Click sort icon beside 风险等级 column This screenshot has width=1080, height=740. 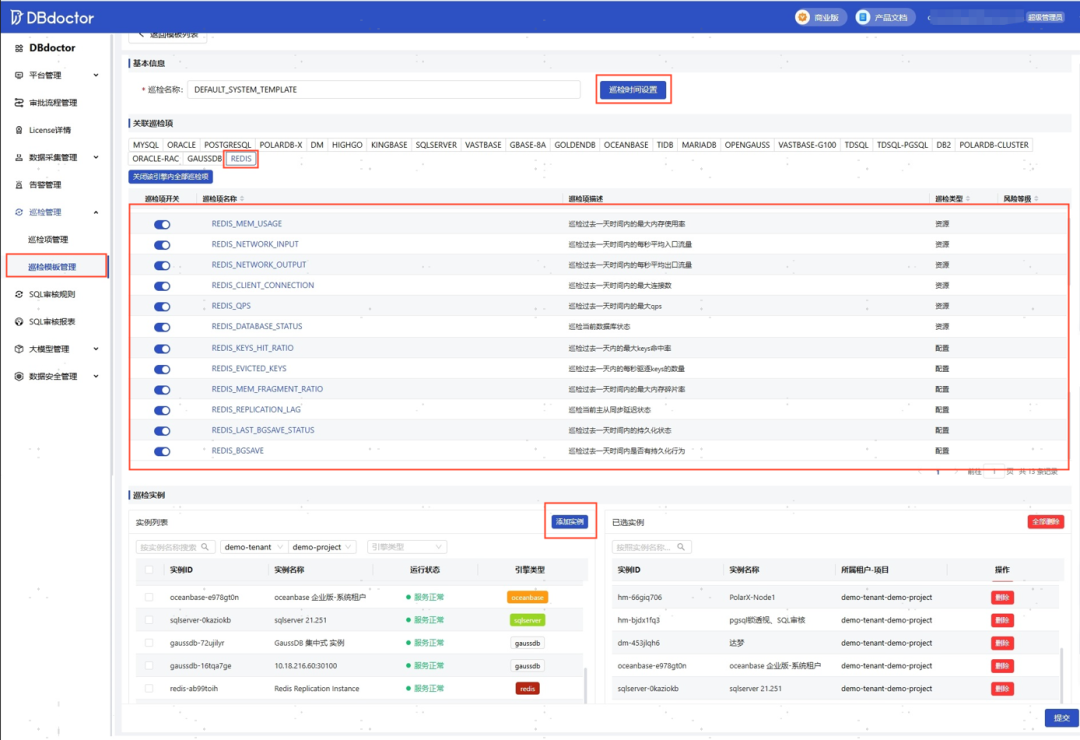1036,198
